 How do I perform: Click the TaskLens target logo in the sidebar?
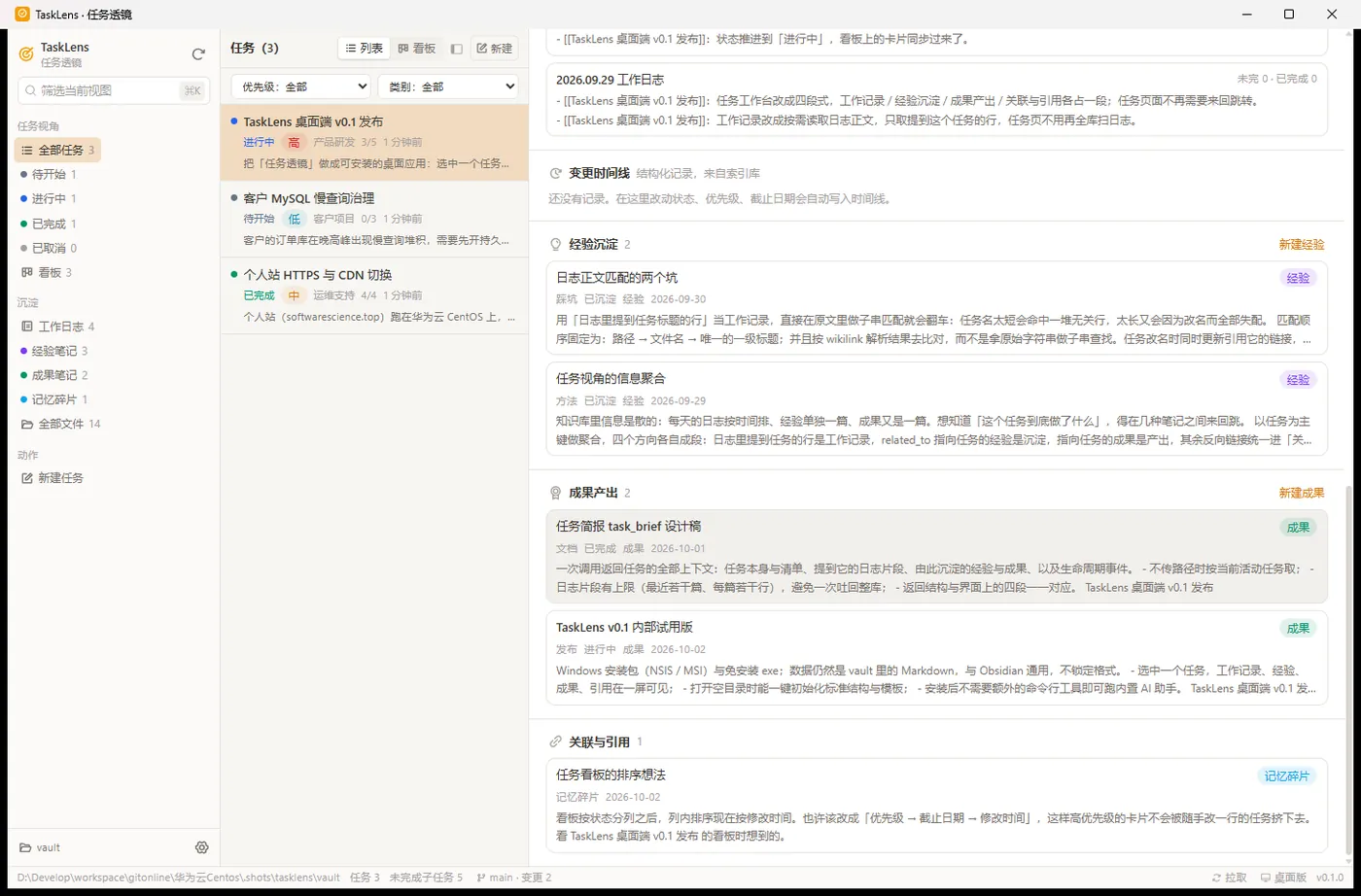point(26,54)
